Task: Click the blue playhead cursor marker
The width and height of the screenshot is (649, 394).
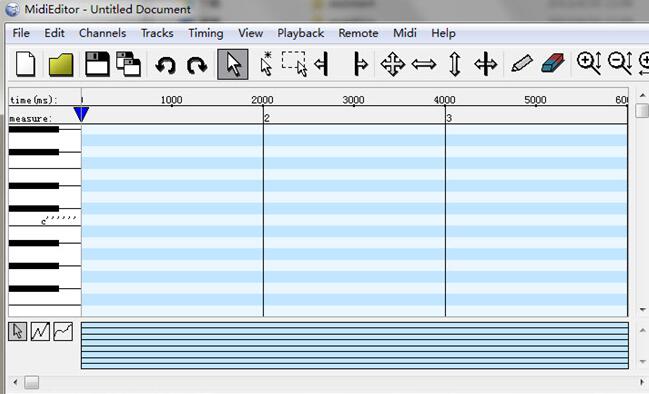Action: coord(81,114)
